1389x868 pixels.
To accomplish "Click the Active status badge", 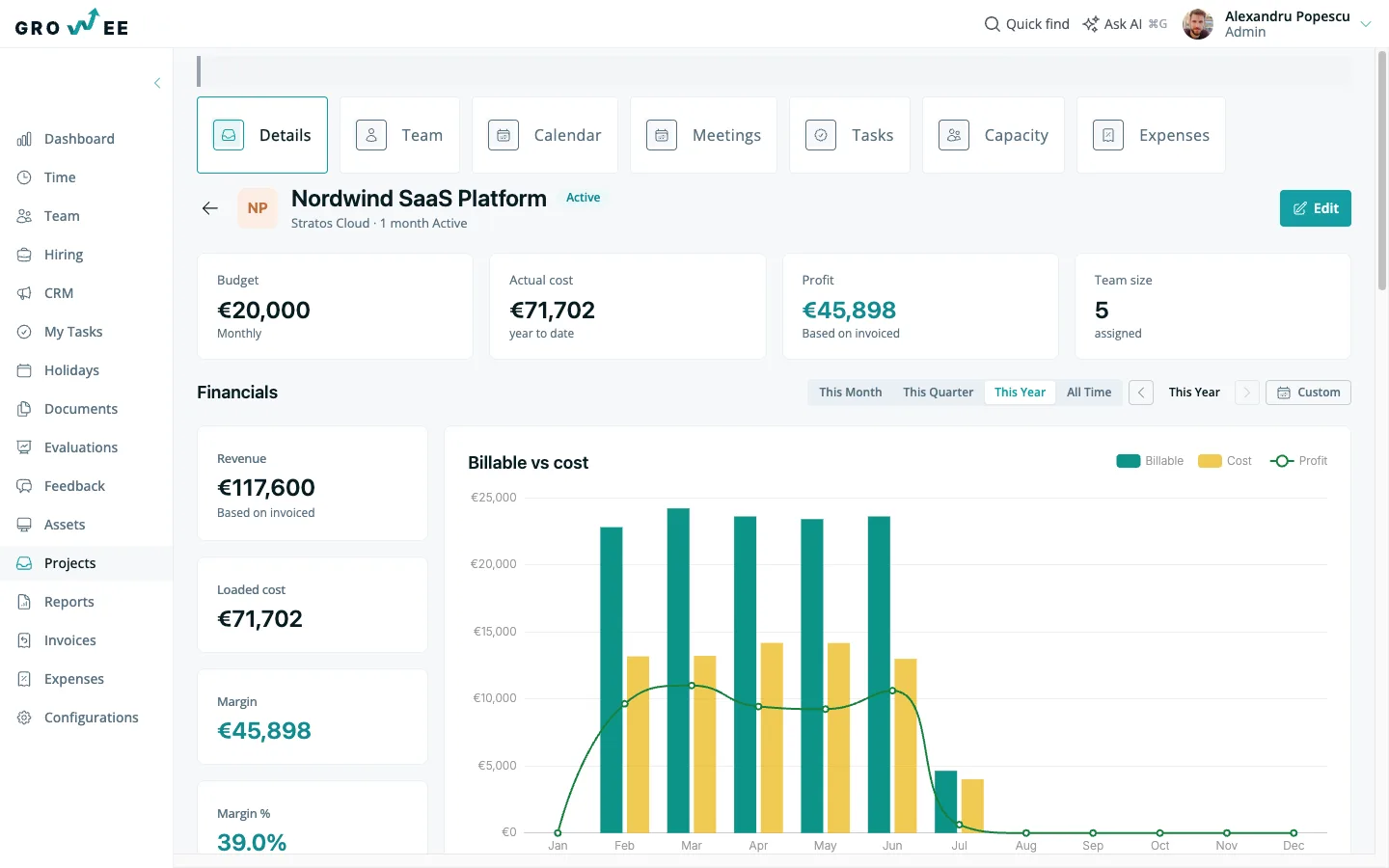I will coord(583,198).
